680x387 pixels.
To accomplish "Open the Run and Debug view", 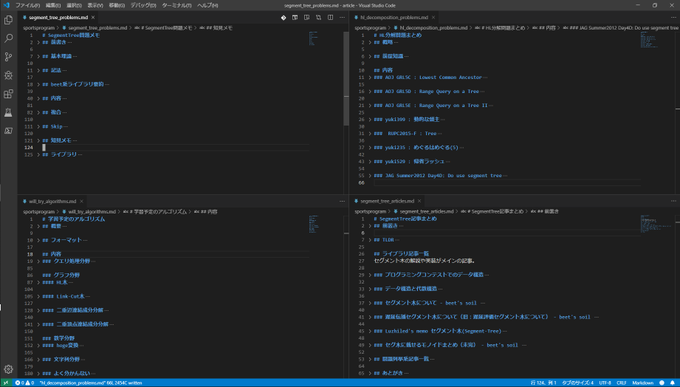I will 8,75.
